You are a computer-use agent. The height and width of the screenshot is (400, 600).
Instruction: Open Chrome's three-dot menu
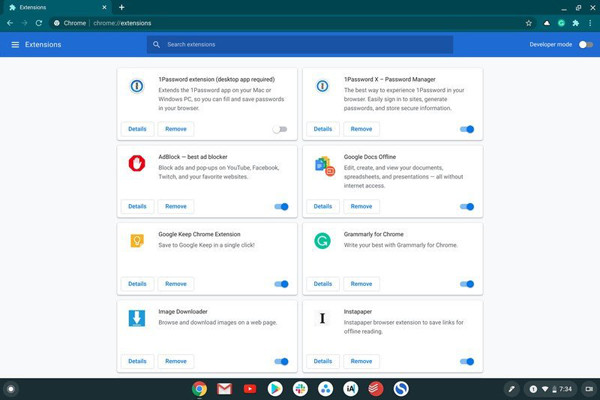(590, 23)
